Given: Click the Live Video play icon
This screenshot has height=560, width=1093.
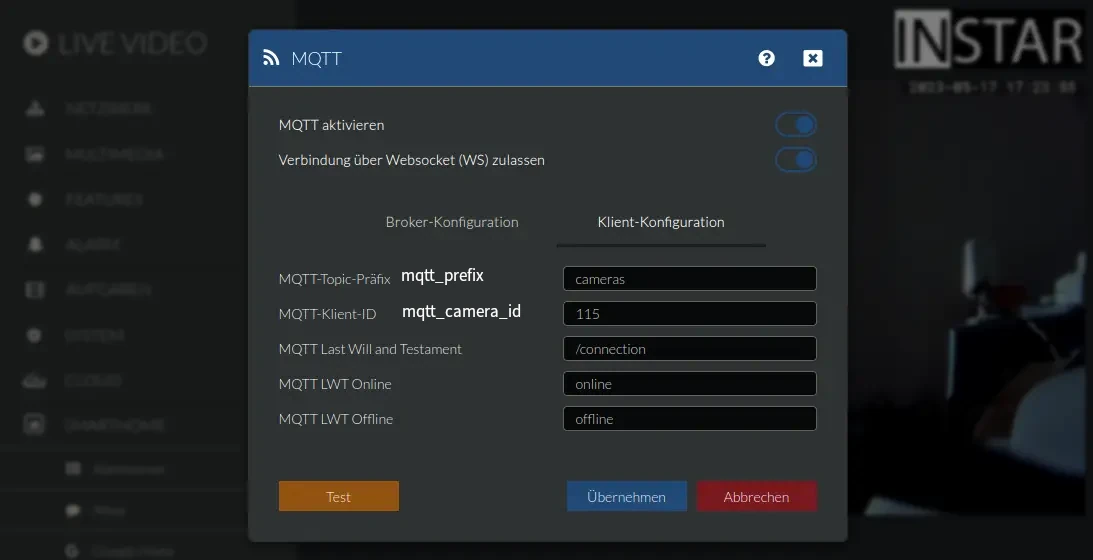Looking at the screenshot, I should point(36,44).
